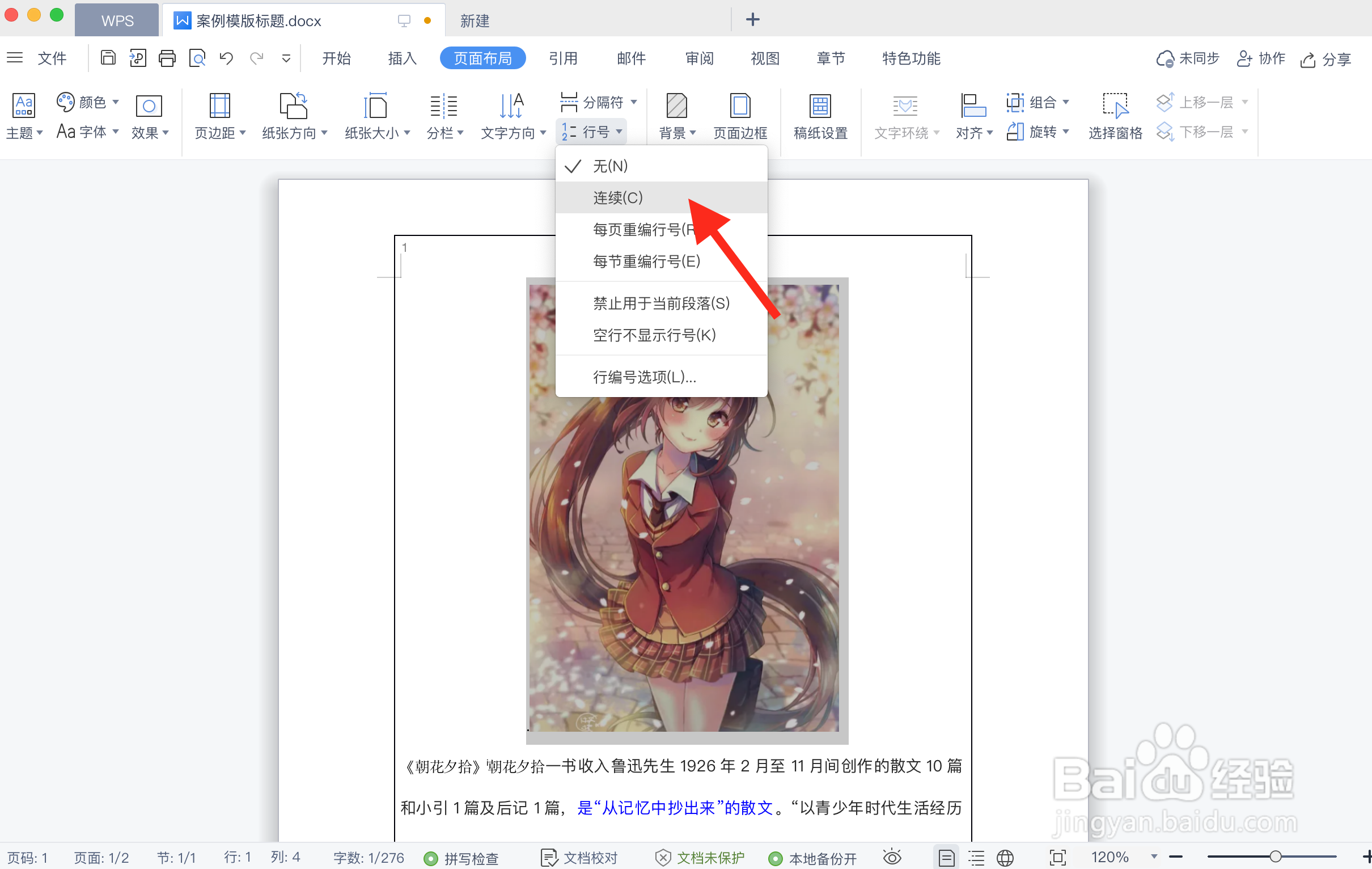The height and width of the screenshot is (869, 1372).
Task: Click the 选择窗格 selection pane icon
Action: pos(1115,114)
